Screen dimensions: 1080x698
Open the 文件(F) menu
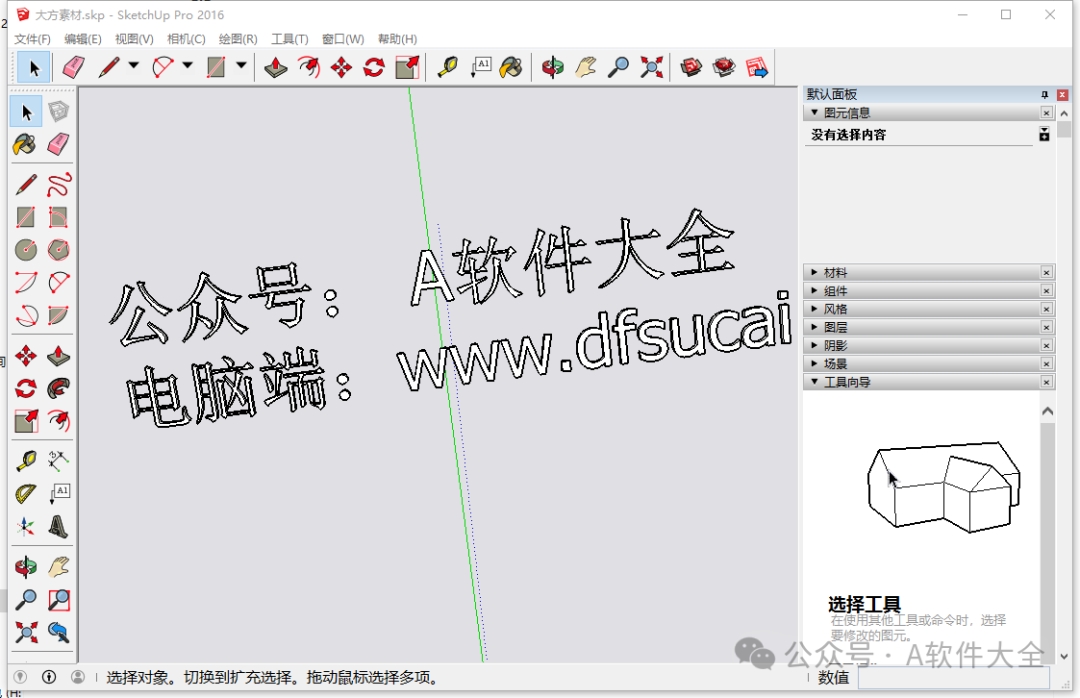coord(32,39)
